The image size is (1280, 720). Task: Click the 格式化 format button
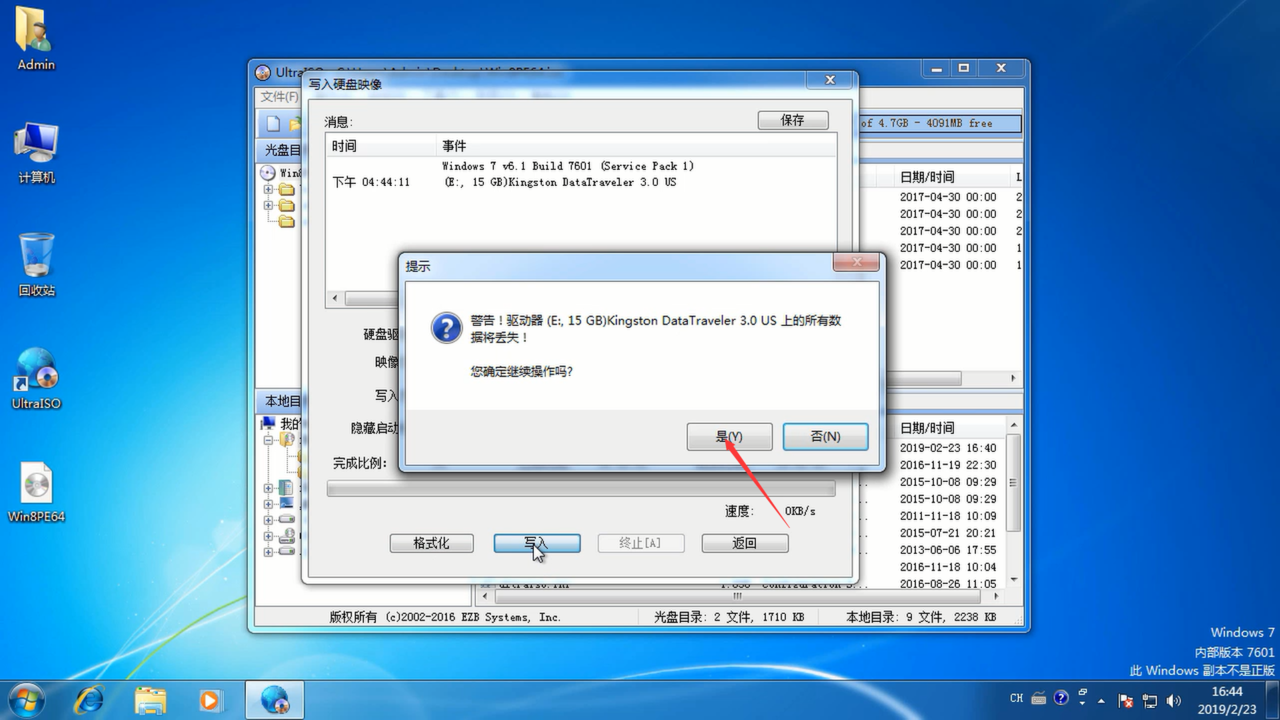pos(432,543)
